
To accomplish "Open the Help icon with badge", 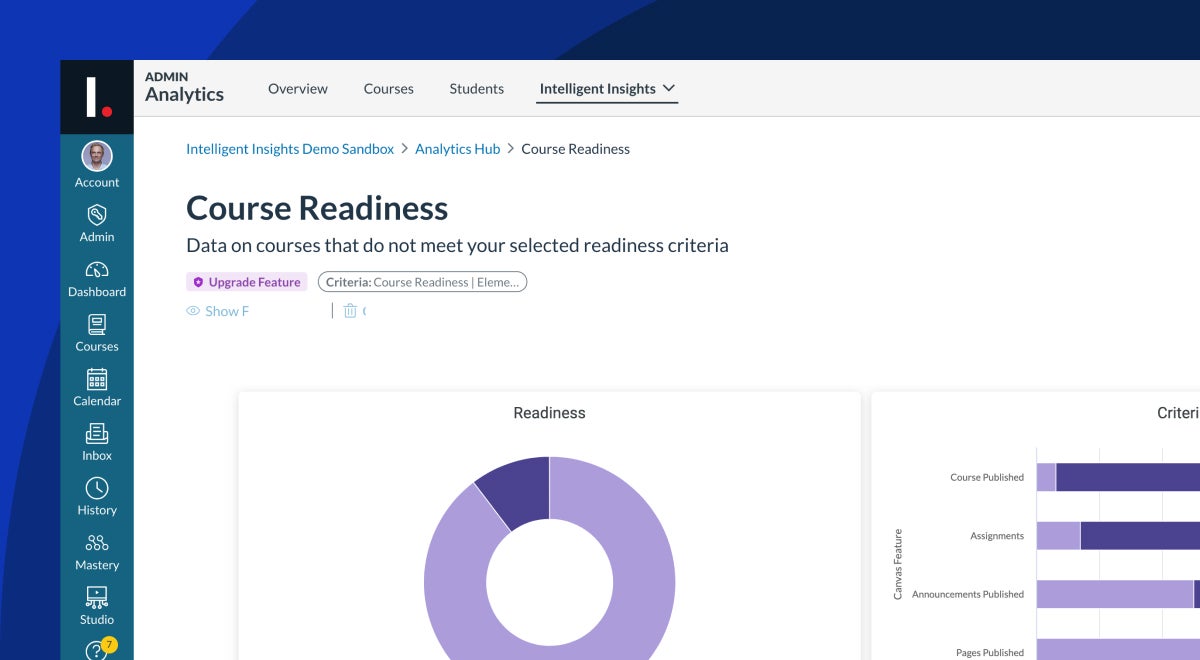I will (x=97, y=650).
